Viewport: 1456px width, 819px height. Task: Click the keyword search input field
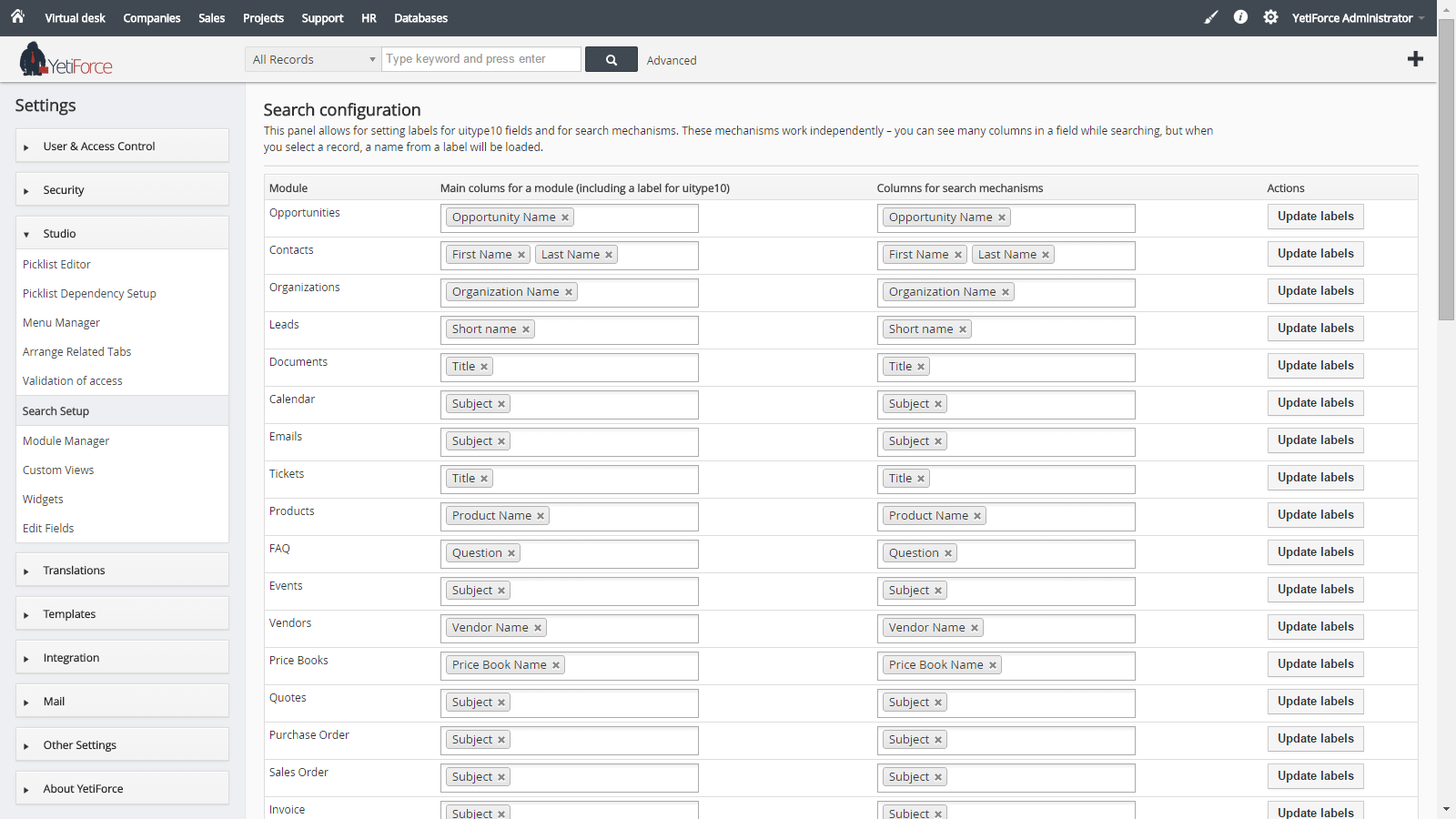pyautogui.click(x=480, y=59)
